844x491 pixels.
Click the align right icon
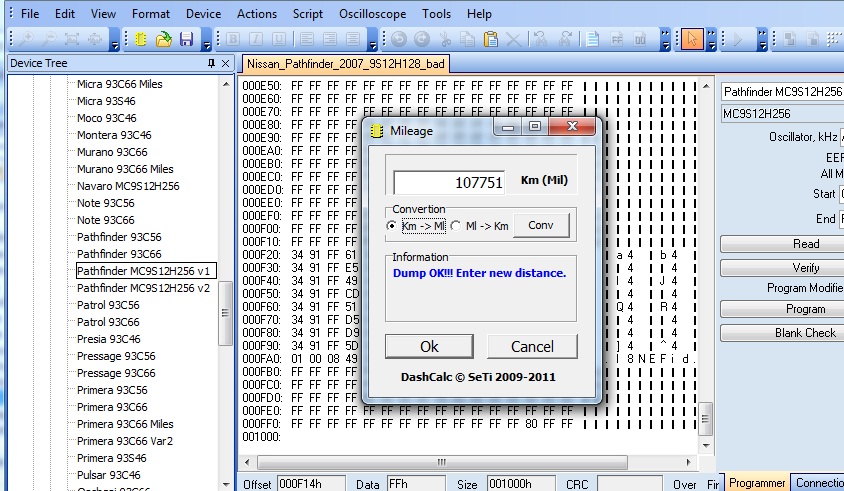(x=330, y=39)
